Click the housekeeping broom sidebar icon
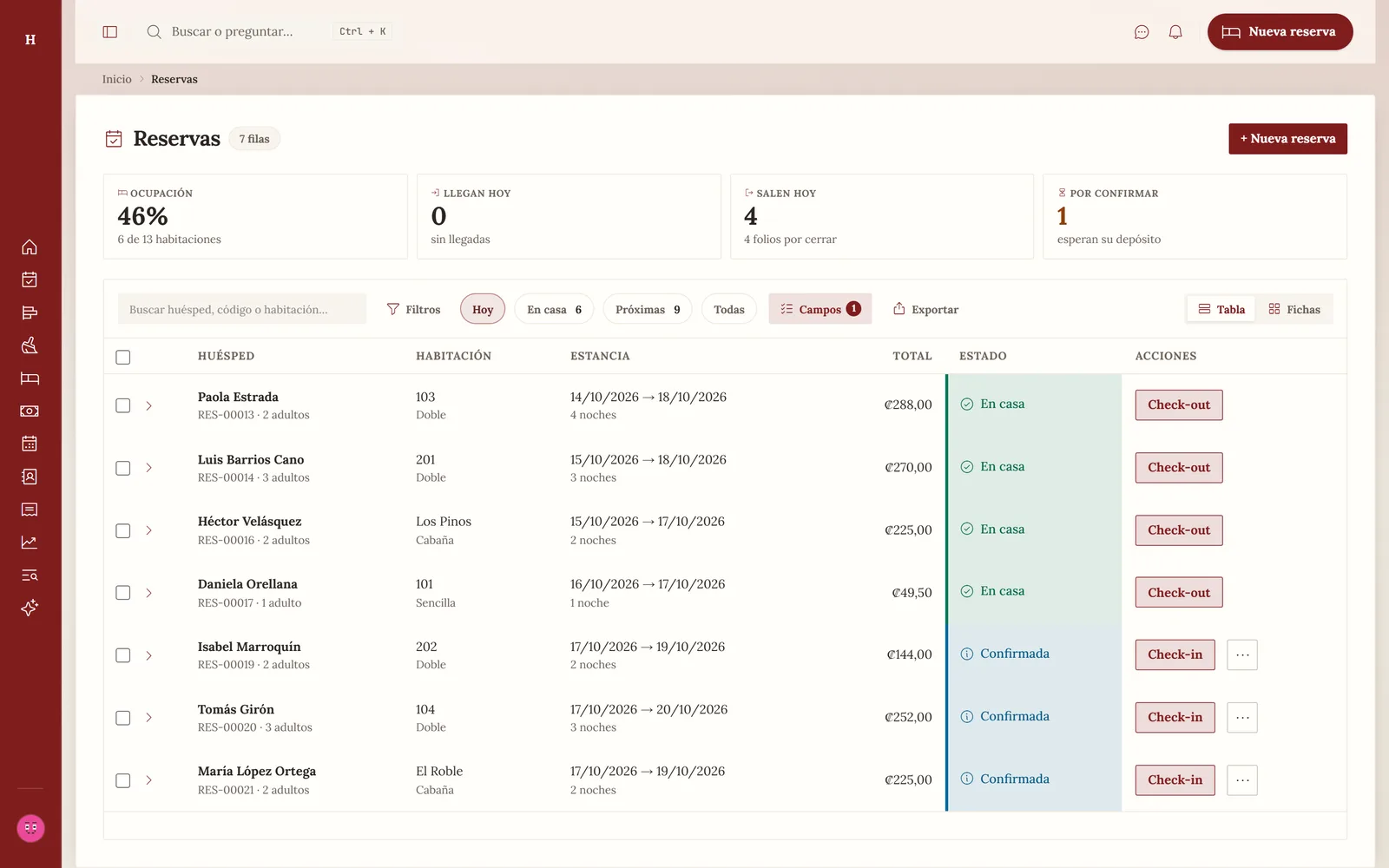This screenshot has width=1389, height=868. click(x=30, y=345)
